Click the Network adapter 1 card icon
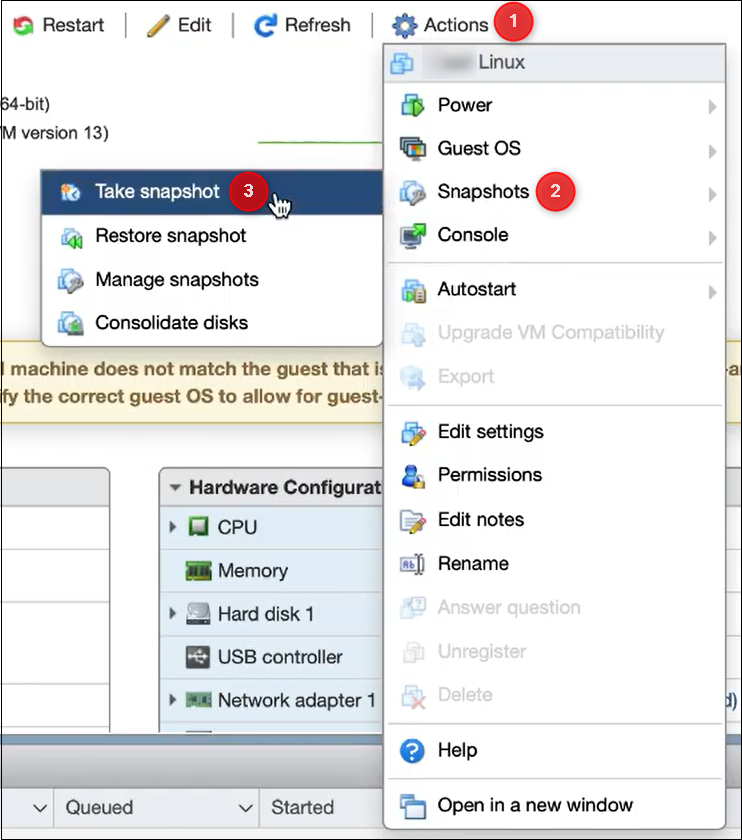This screenshot has width=742, height=840. click(x=198, y=700)
